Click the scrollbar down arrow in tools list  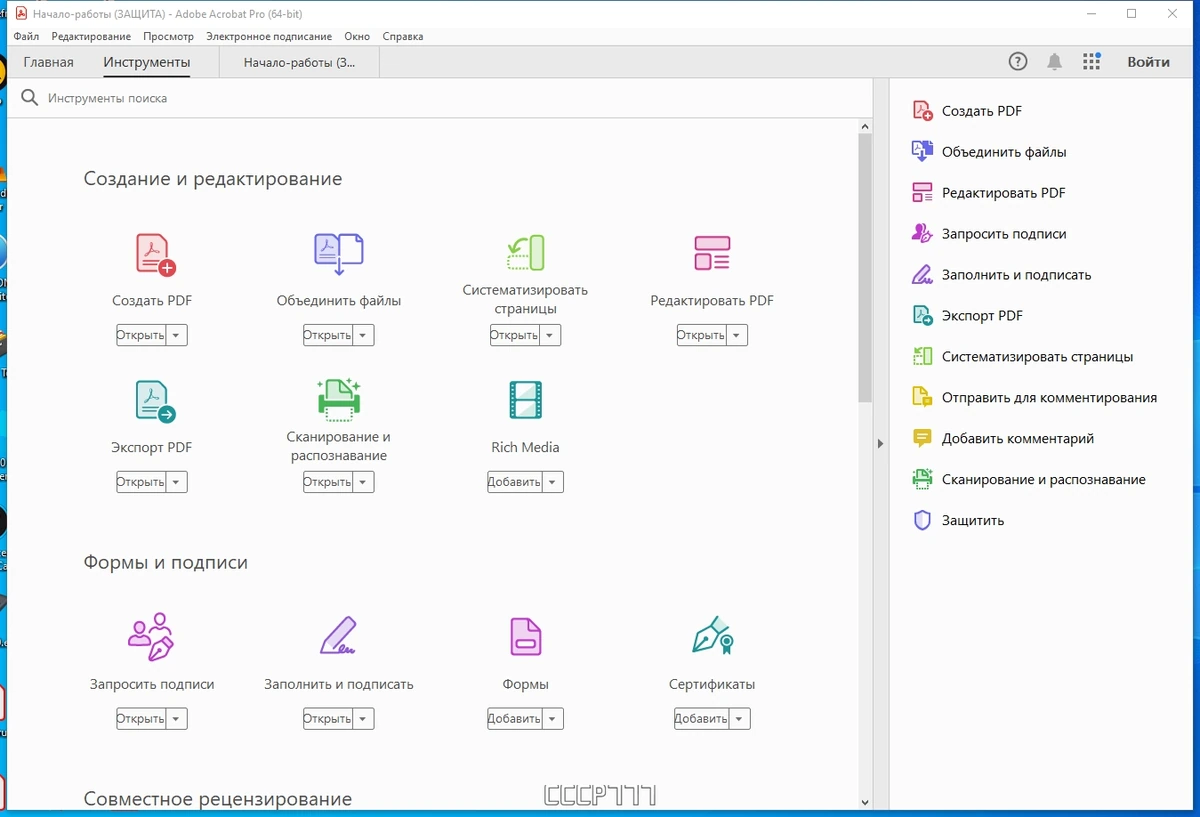[865, 801]
